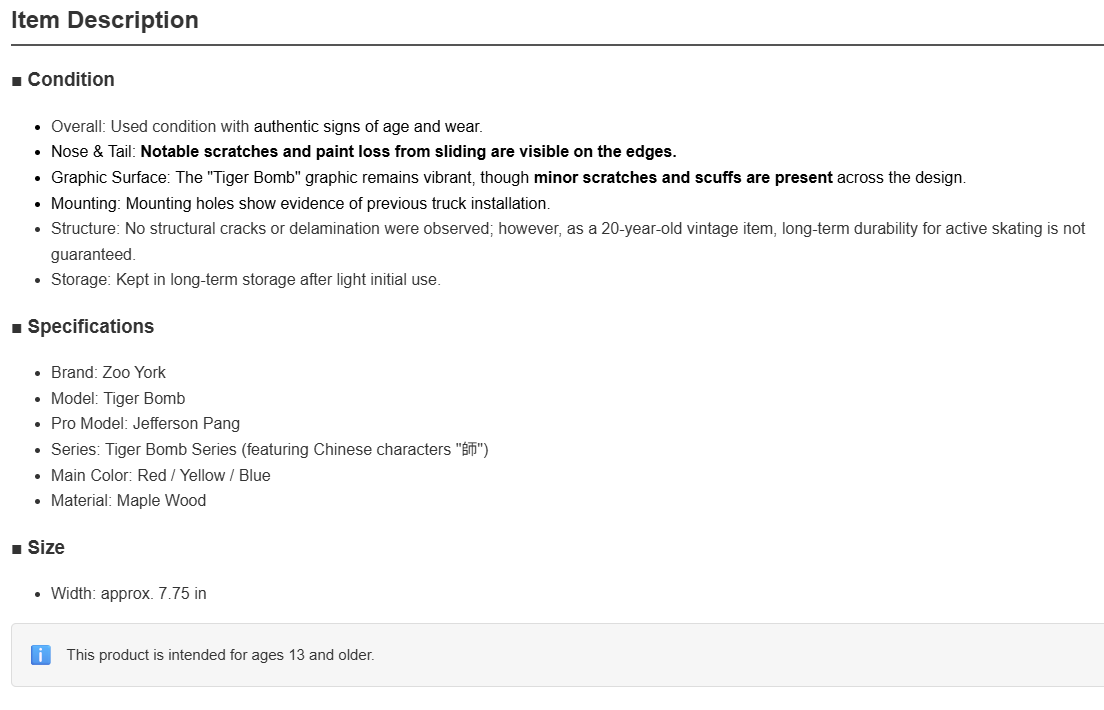This screenshot has width=1104, height=710.
Task: Click the Width: approx. 7.75 in line
Action: click(x=129, y=594)
